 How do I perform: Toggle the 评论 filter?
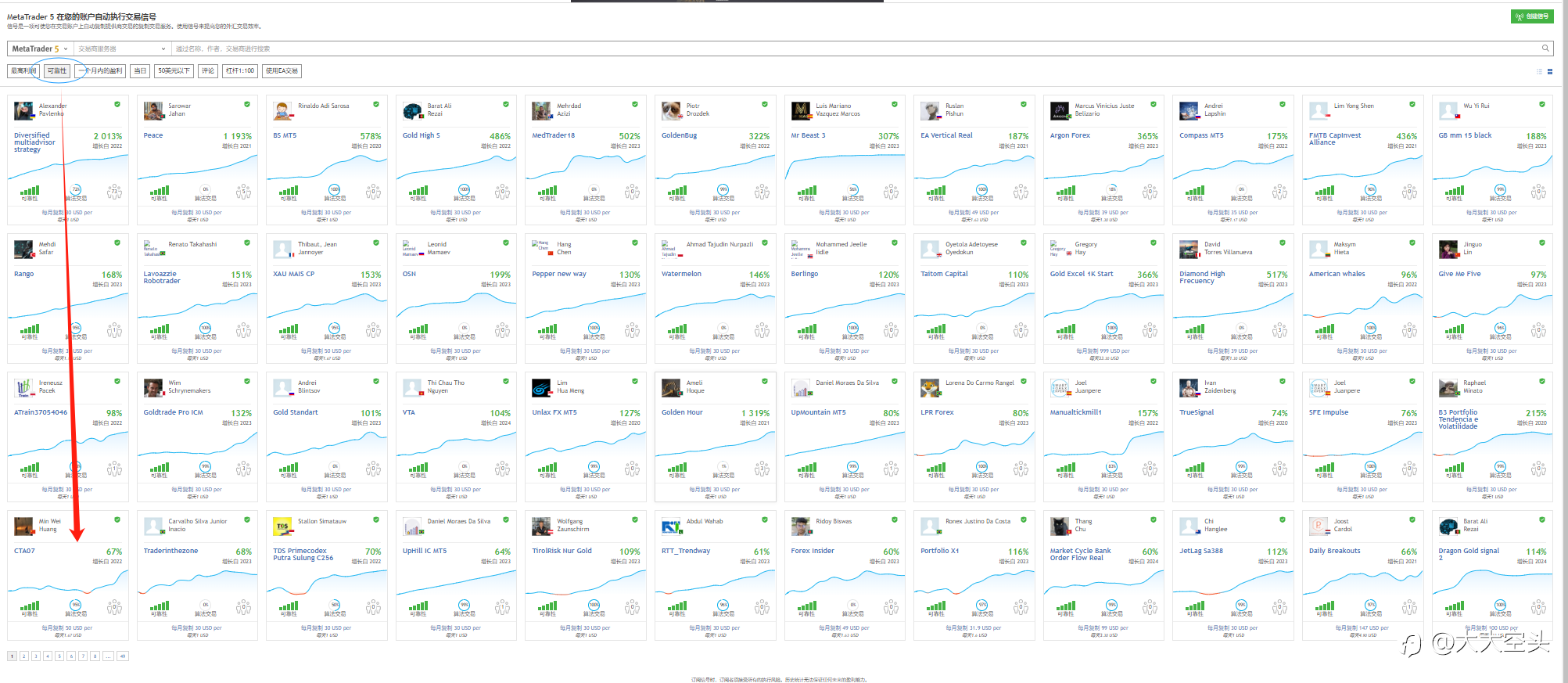[208, 70]
